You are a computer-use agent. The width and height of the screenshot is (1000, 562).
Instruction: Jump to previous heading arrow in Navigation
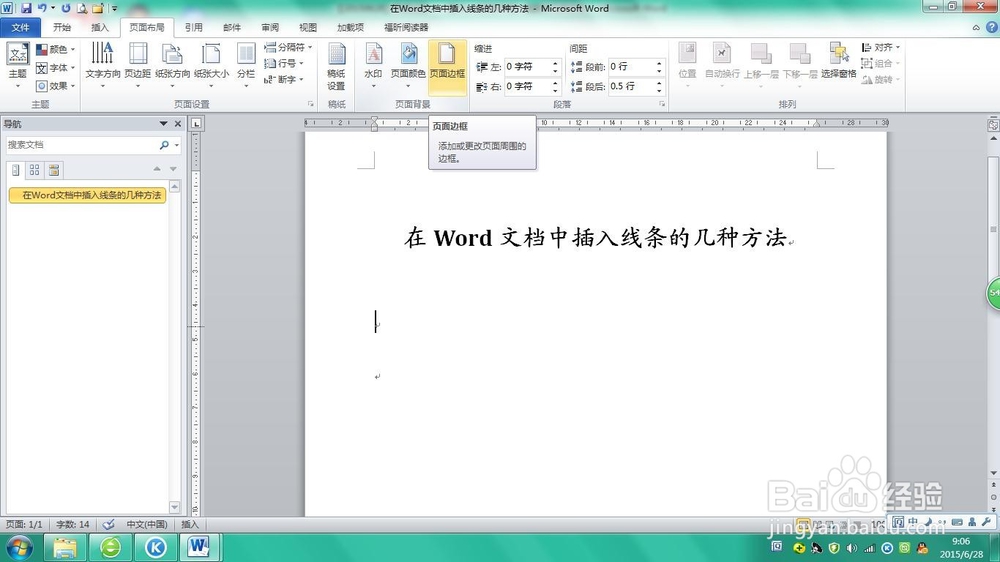click(157, 169)
